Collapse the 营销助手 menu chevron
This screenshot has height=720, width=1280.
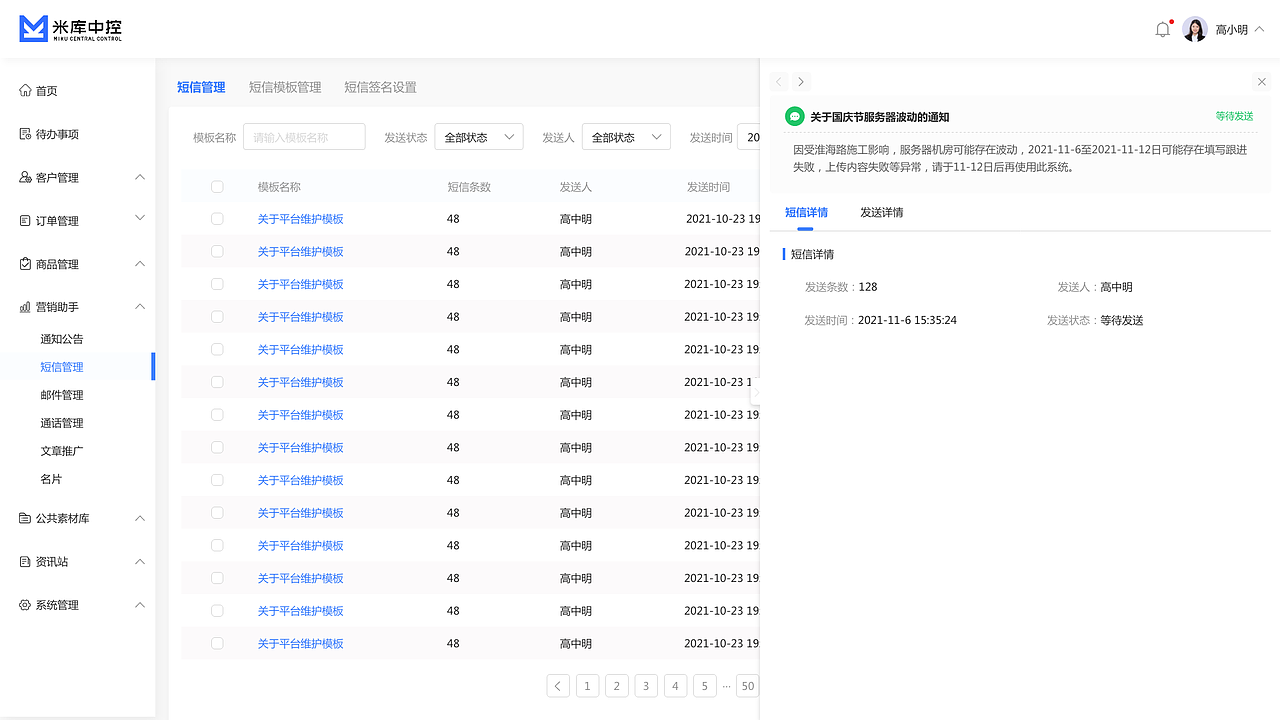(140, 307)
